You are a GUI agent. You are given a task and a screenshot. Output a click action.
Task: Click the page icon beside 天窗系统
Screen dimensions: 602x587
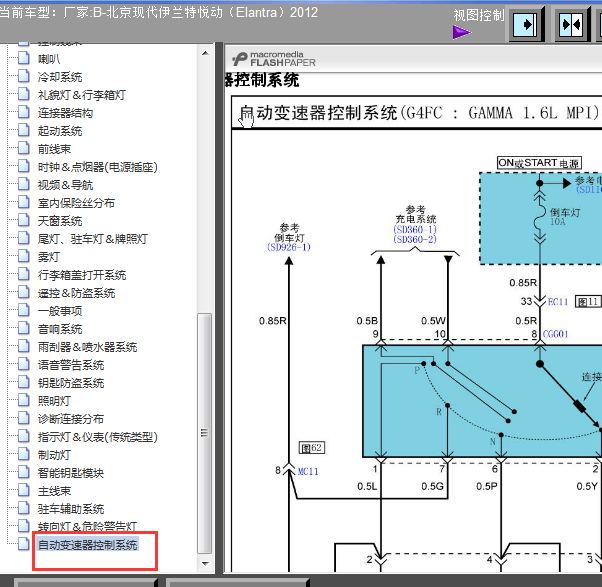click(24, 220)
